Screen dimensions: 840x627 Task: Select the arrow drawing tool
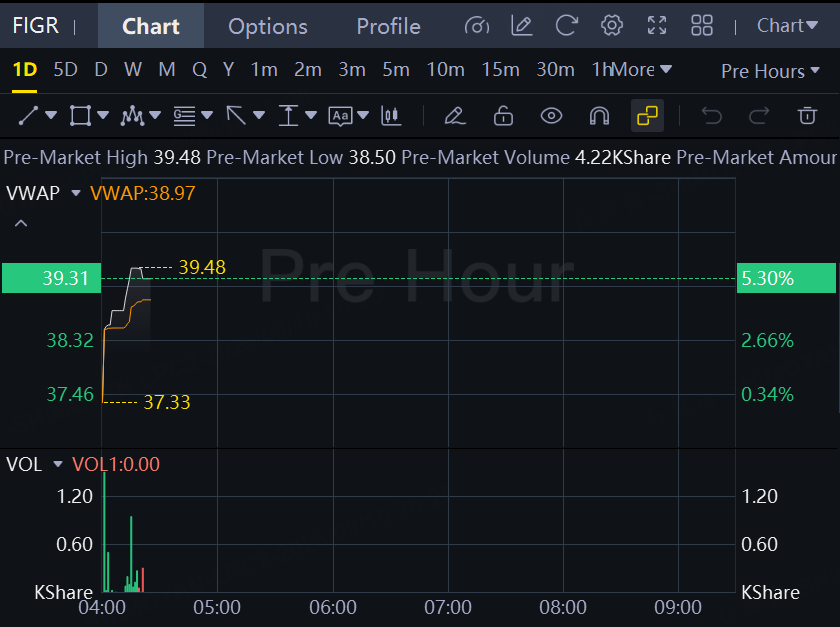point(236,115)
